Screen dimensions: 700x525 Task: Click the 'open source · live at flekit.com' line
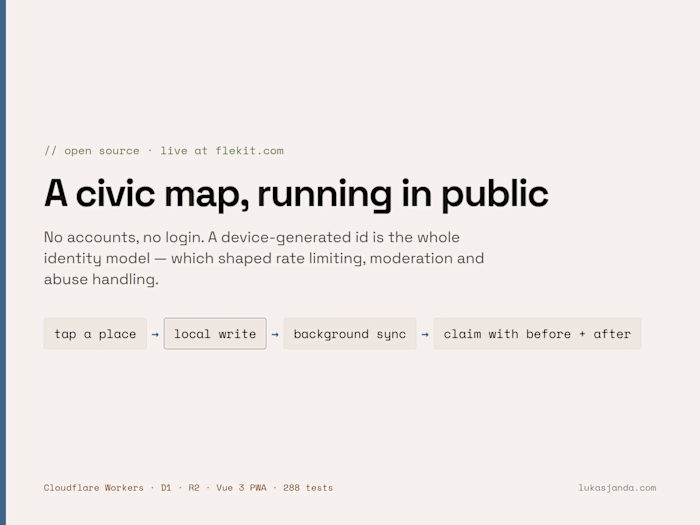[164, 151]
